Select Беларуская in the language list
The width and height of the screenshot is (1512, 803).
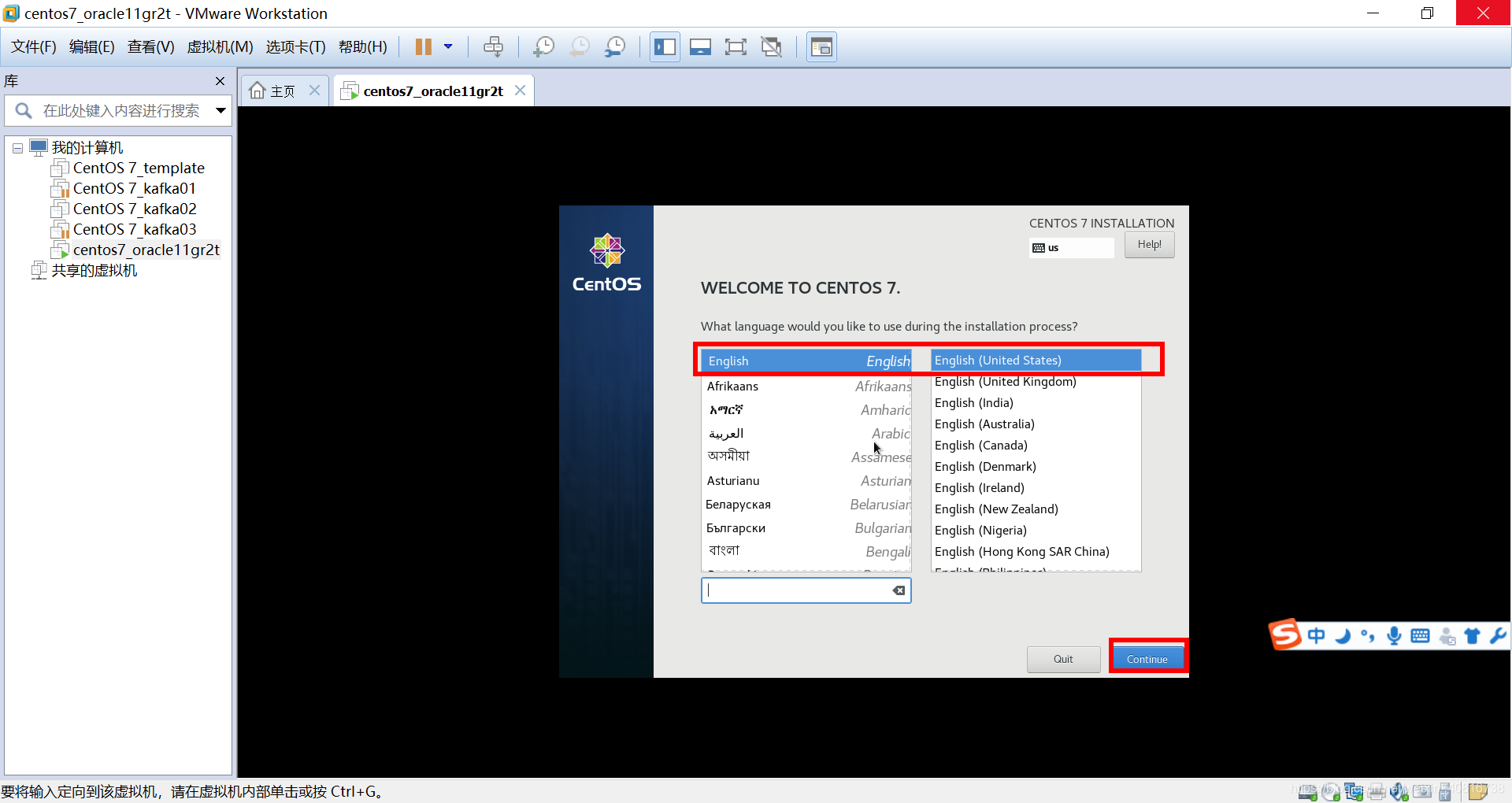click(806, 505)
